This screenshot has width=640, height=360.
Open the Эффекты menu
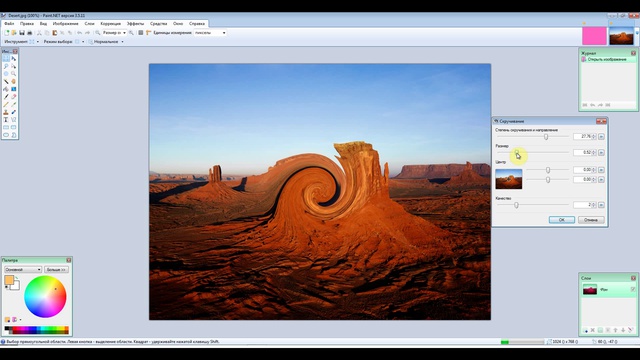[x=135, y=24]
